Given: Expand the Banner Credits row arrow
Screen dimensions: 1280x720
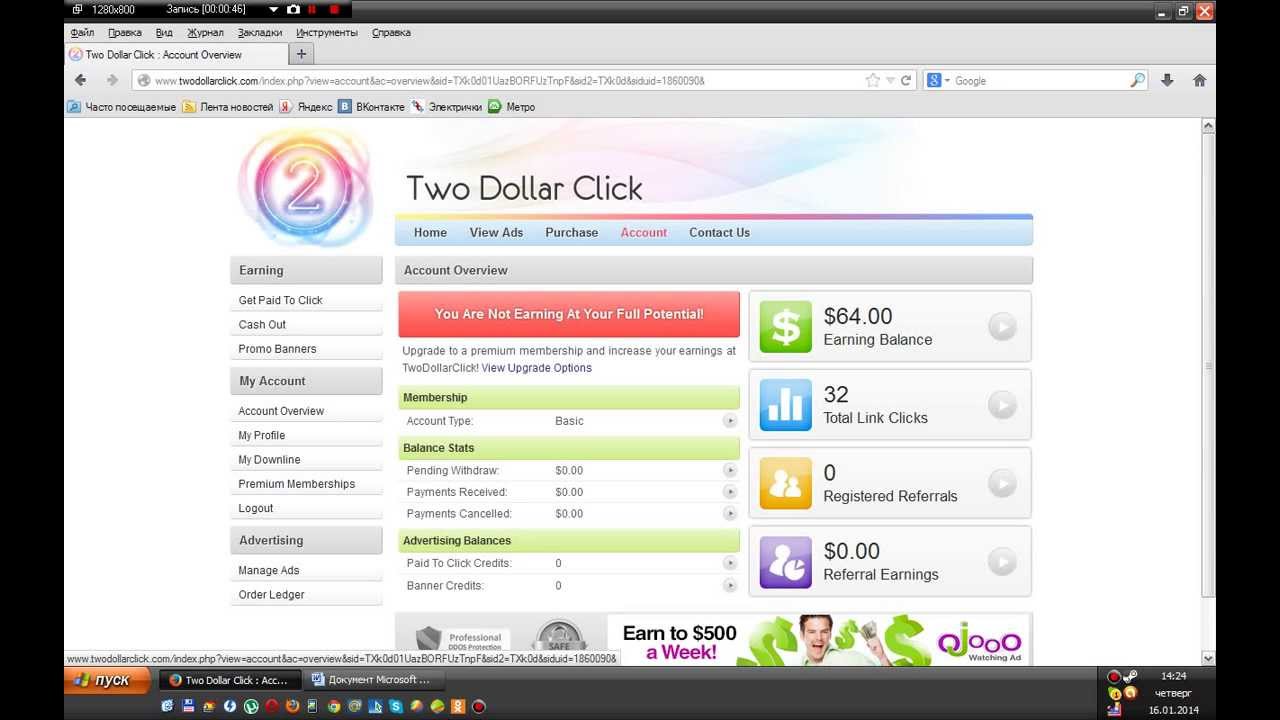Looking at the screenshot, I should pyautogui.click(x=730, y=586).
